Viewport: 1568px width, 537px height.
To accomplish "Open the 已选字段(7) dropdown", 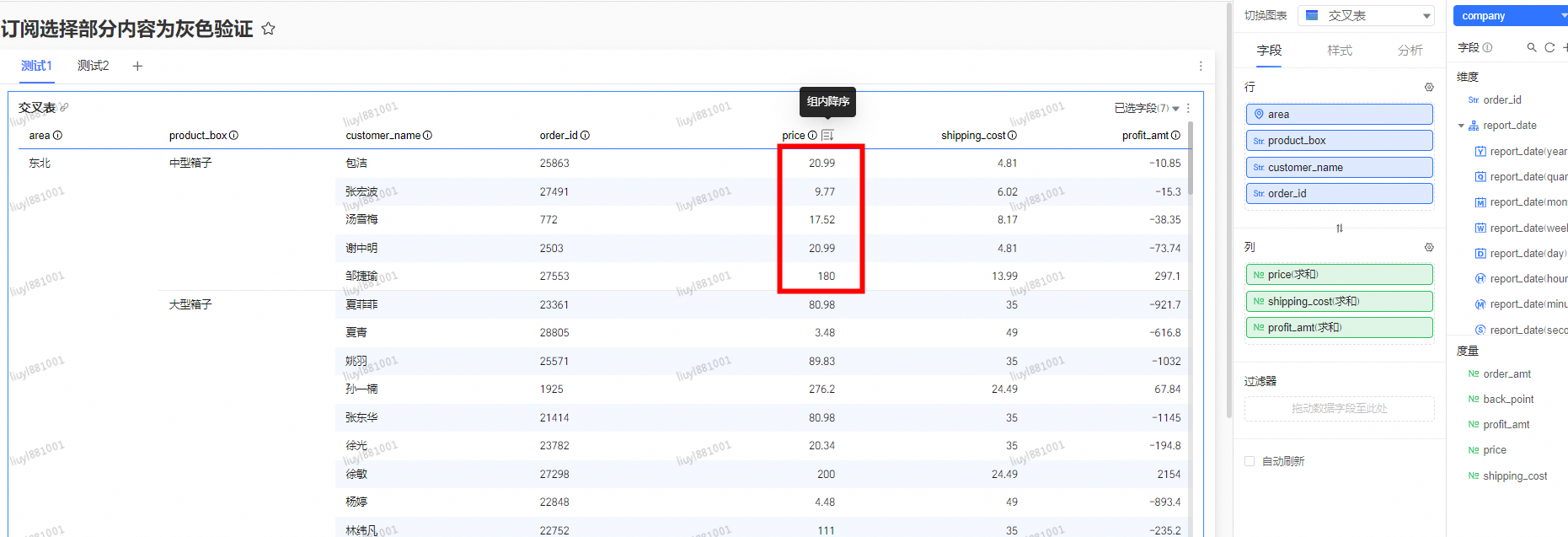I will pyautogui.click(x=1147, y=109).
